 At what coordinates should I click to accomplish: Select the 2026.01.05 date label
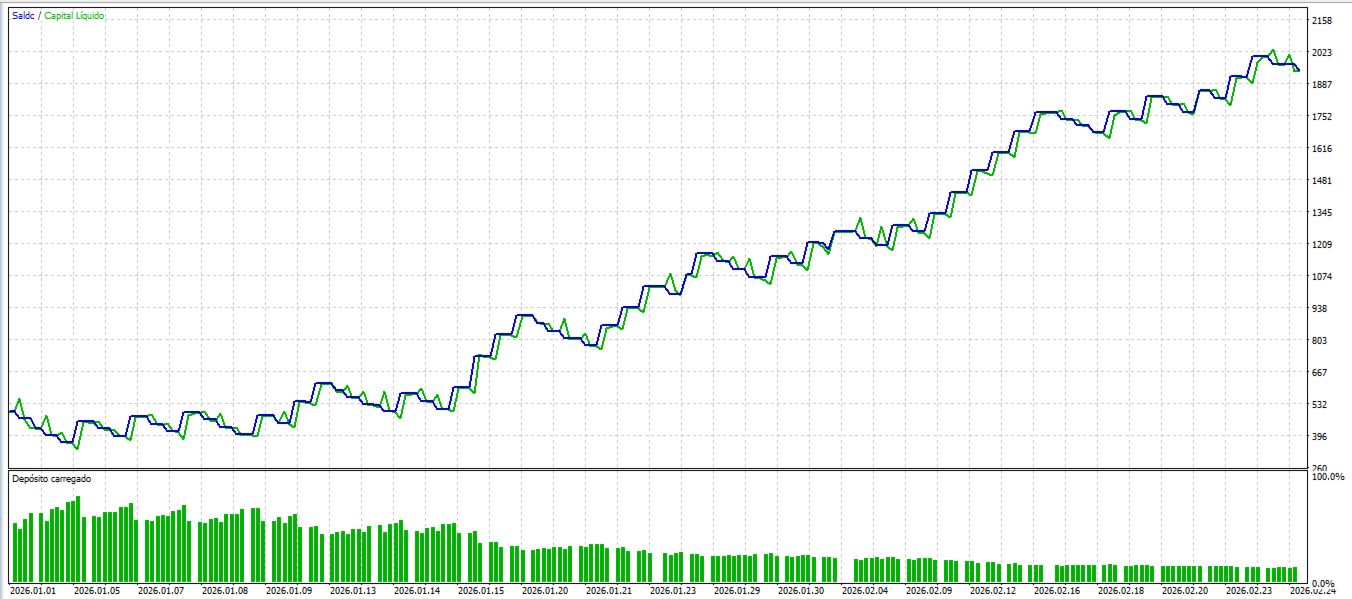(99, 591)
